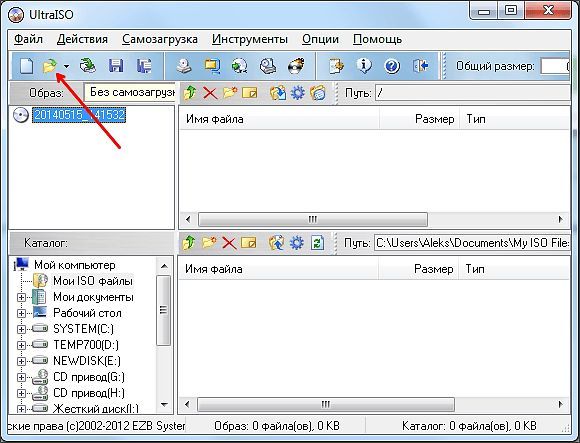Click the blue gear icon in image toolbar
The height and width of the screenshot is (443, 580).
298,93
